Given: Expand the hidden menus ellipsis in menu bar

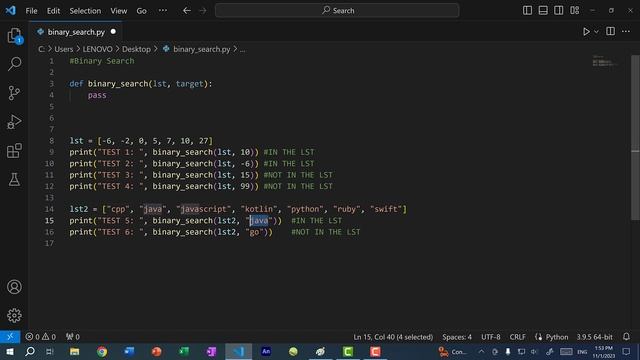Looking at the screenshot, I should click(x=162, y=11).
